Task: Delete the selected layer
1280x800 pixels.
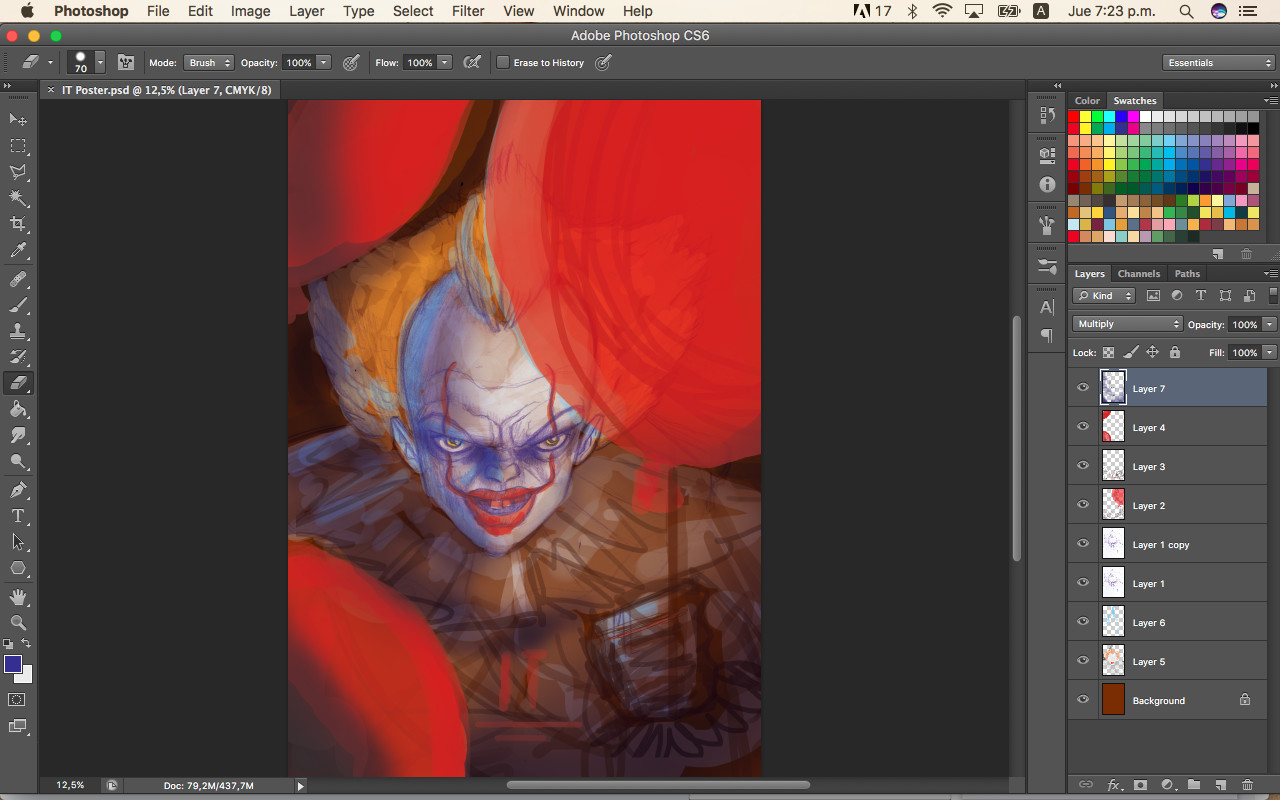Action: coord(1247,786)
